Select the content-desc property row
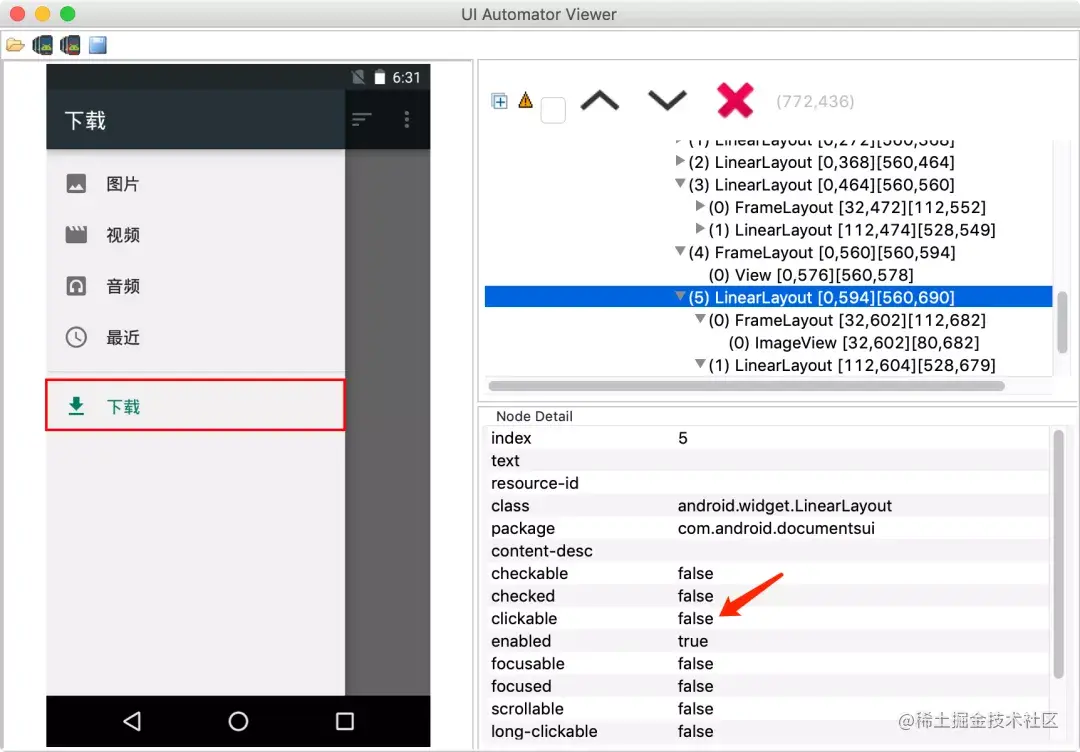 [x=767, y=551]
